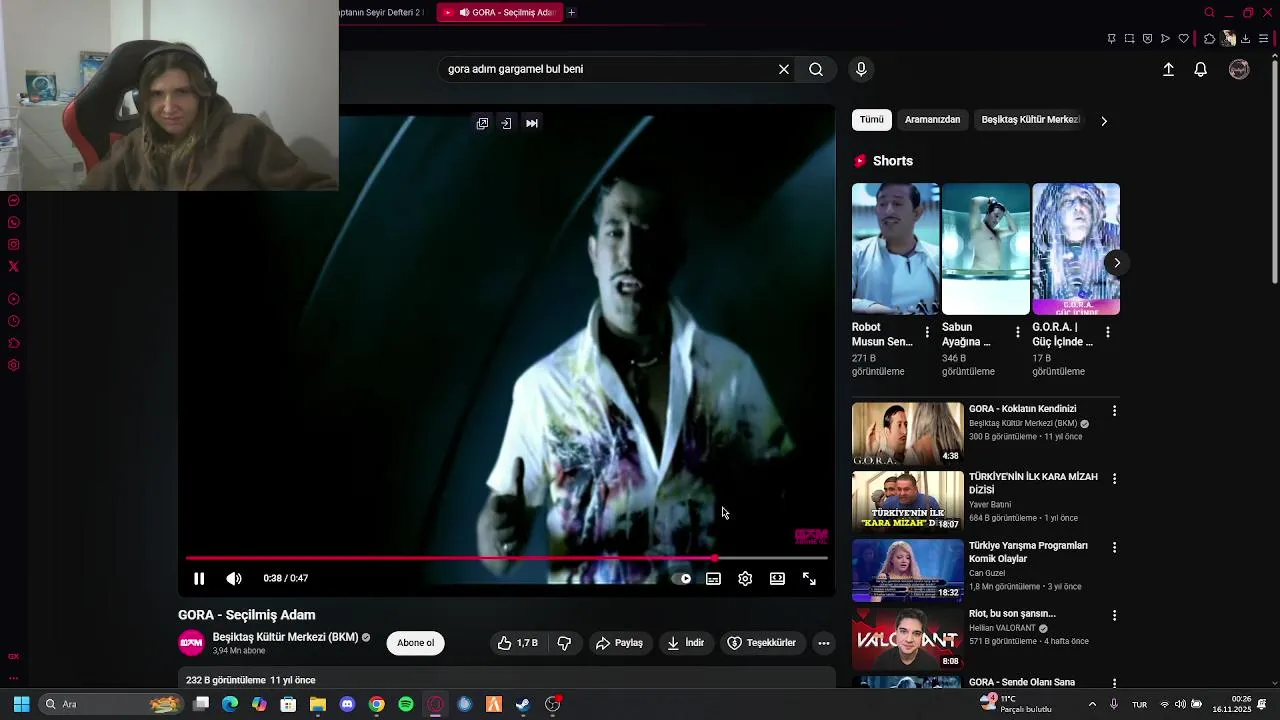Open Spotify from Windows taskbar
The height and width of the screenshot is (720, 1280).
406,704
